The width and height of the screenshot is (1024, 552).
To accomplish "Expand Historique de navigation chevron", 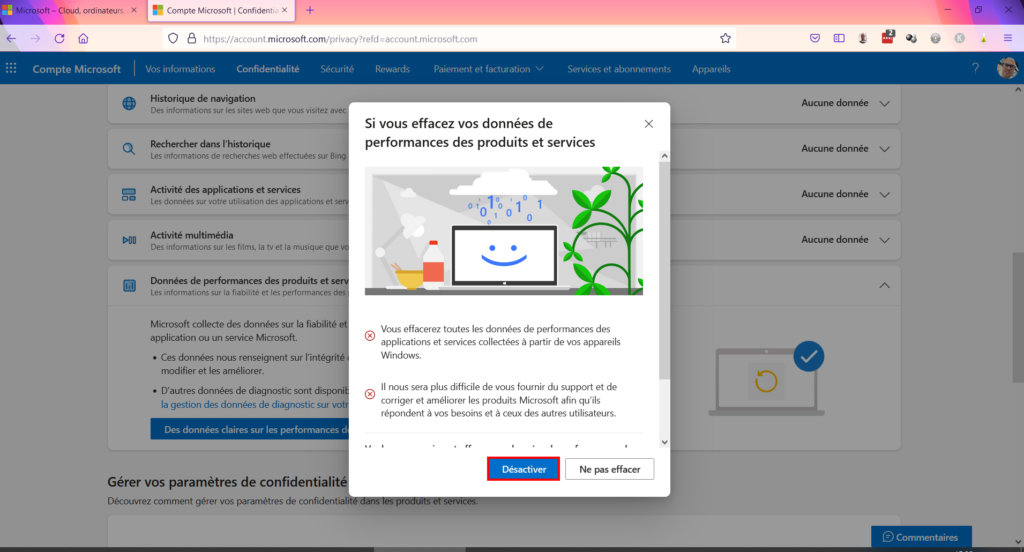I will 884,103.
